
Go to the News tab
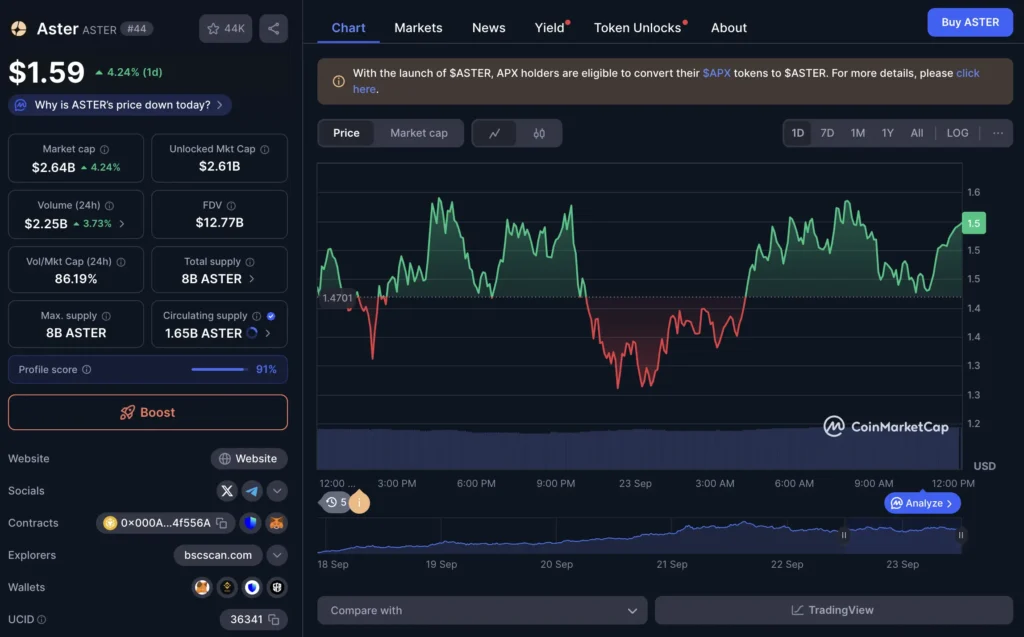(488, 28)
